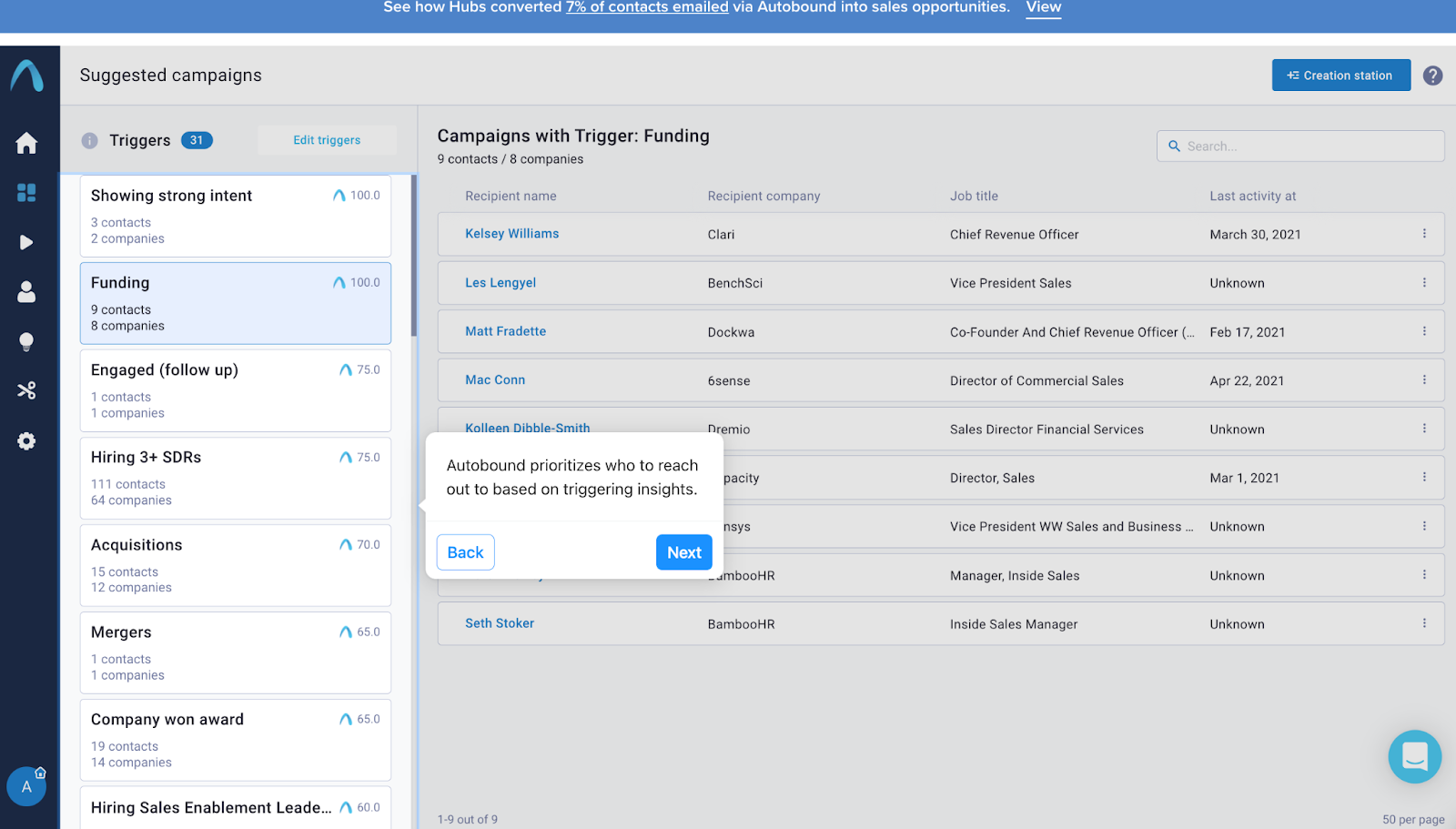The height and width of the screenshot is (829, 1456).
Task: Open the contacts person icon in sidebar
Action: 26,291
